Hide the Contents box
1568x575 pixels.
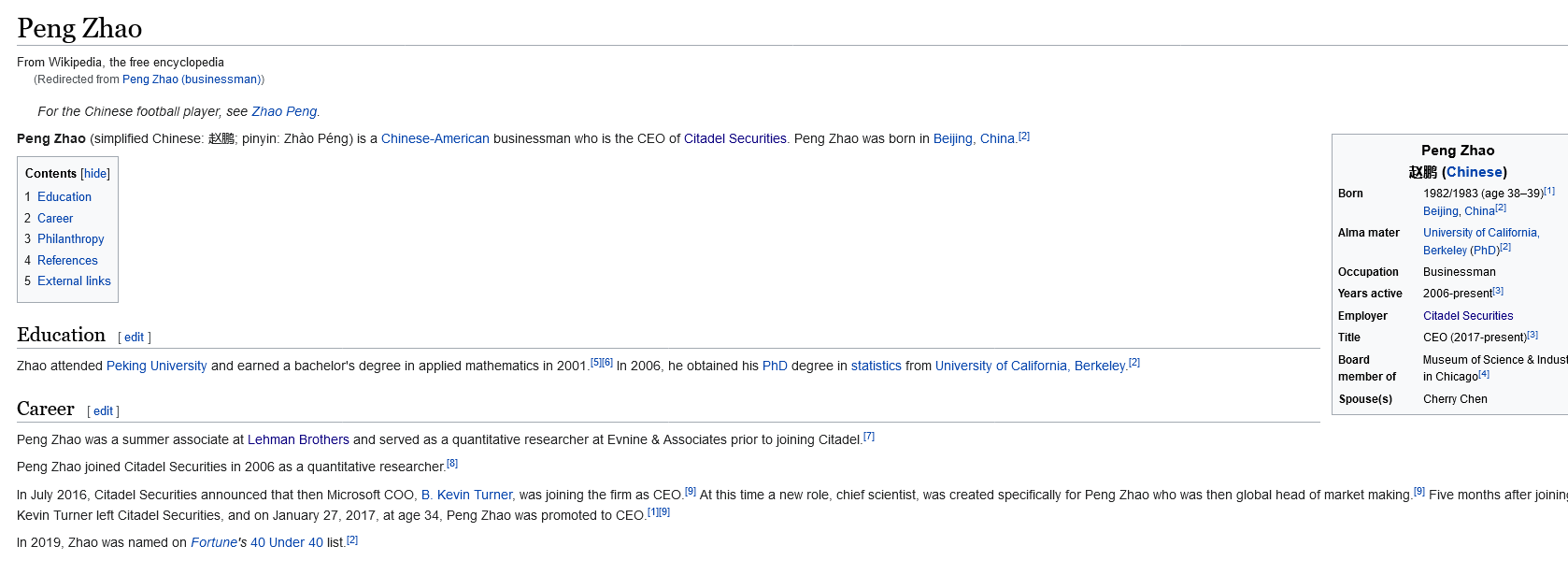click(95, 174)
